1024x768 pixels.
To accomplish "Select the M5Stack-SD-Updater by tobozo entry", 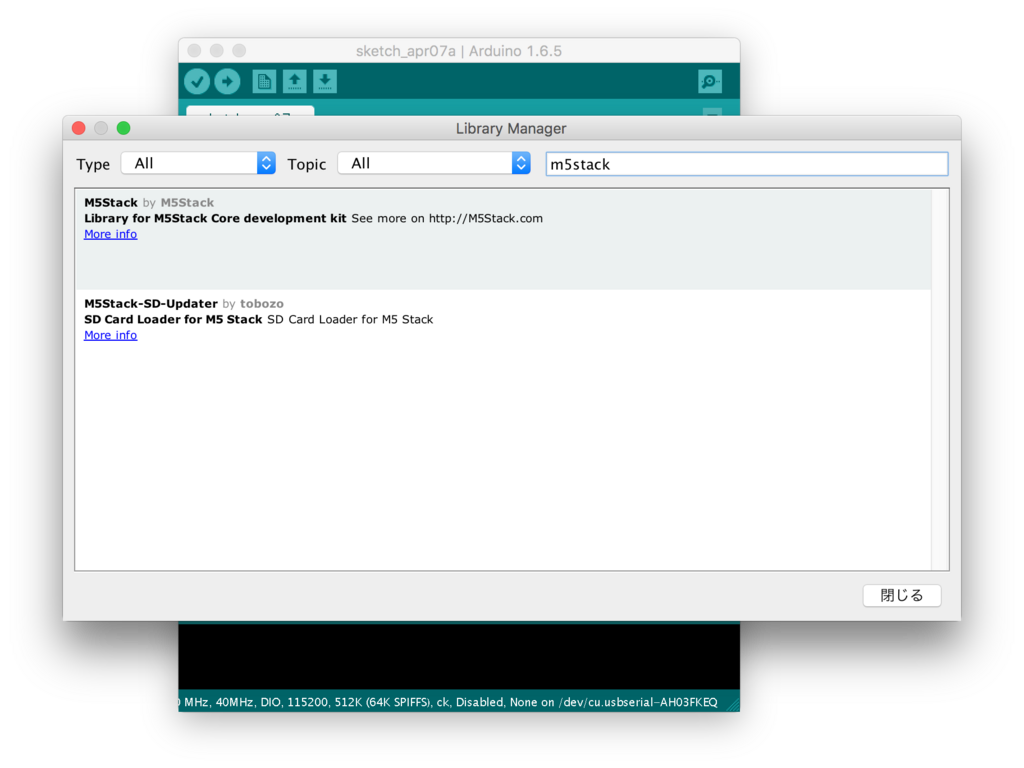I will 503,320.
